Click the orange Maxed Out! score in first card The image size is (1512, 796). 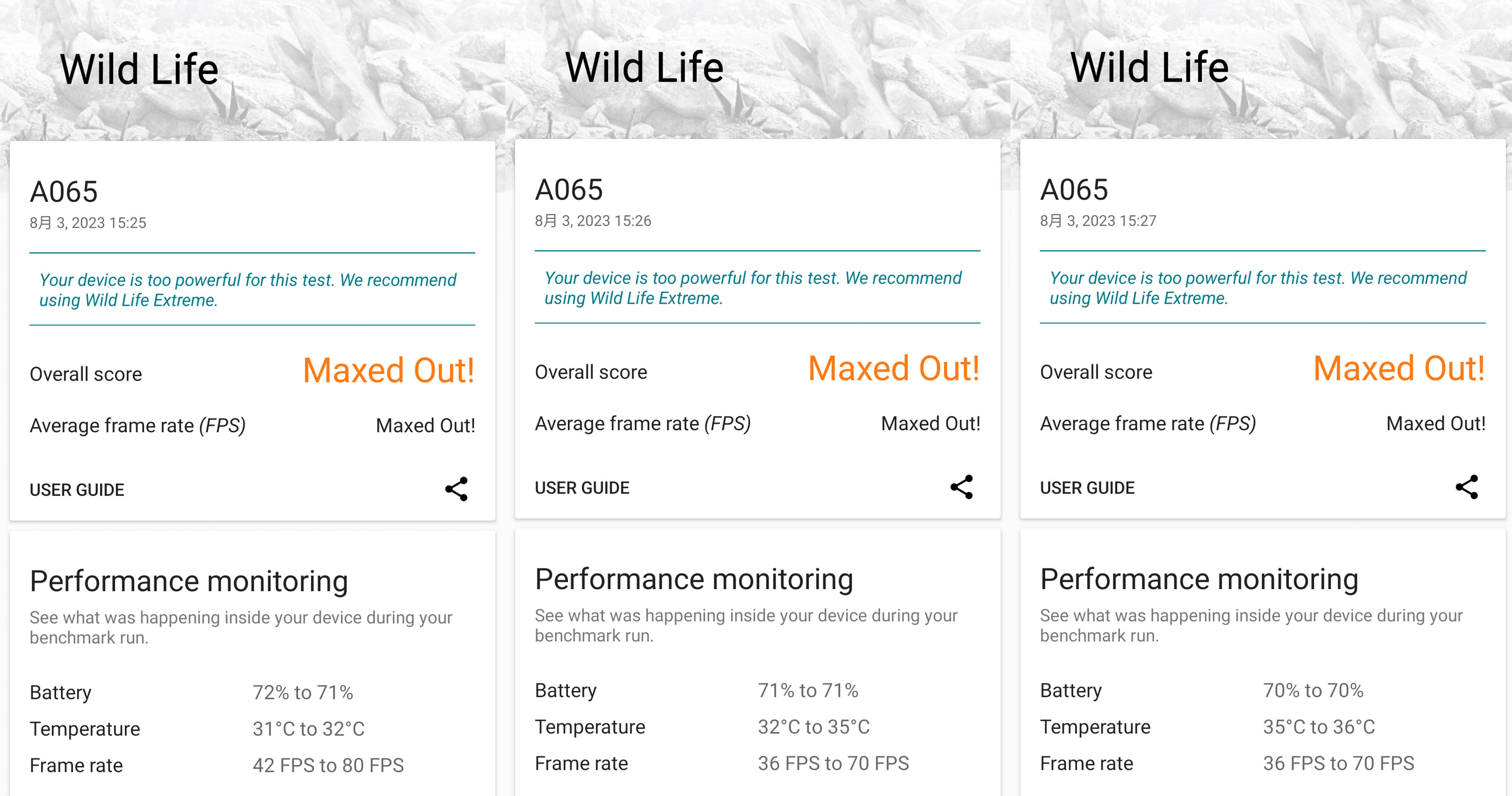pos(388,371)
